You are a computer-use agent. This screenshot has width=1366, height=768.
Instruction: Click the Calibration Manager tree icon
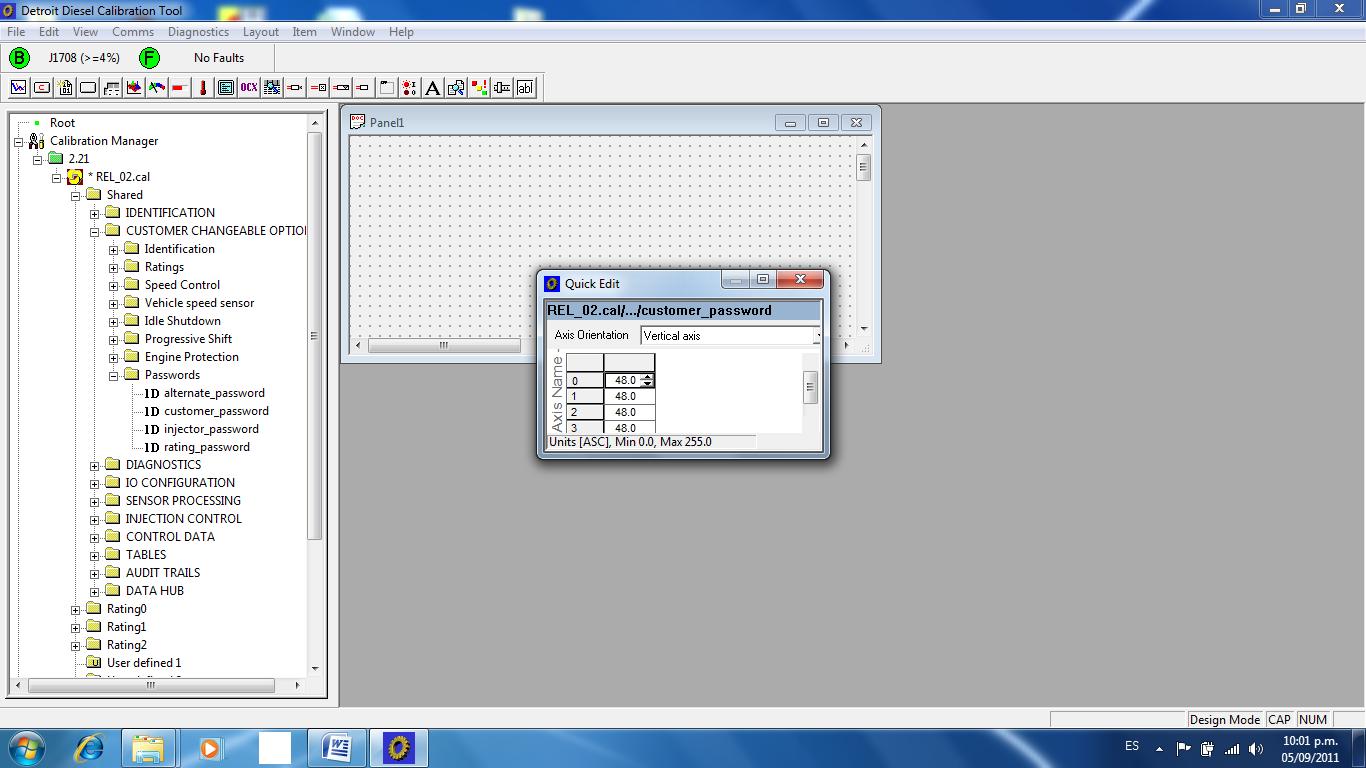[x=37, y=141]
